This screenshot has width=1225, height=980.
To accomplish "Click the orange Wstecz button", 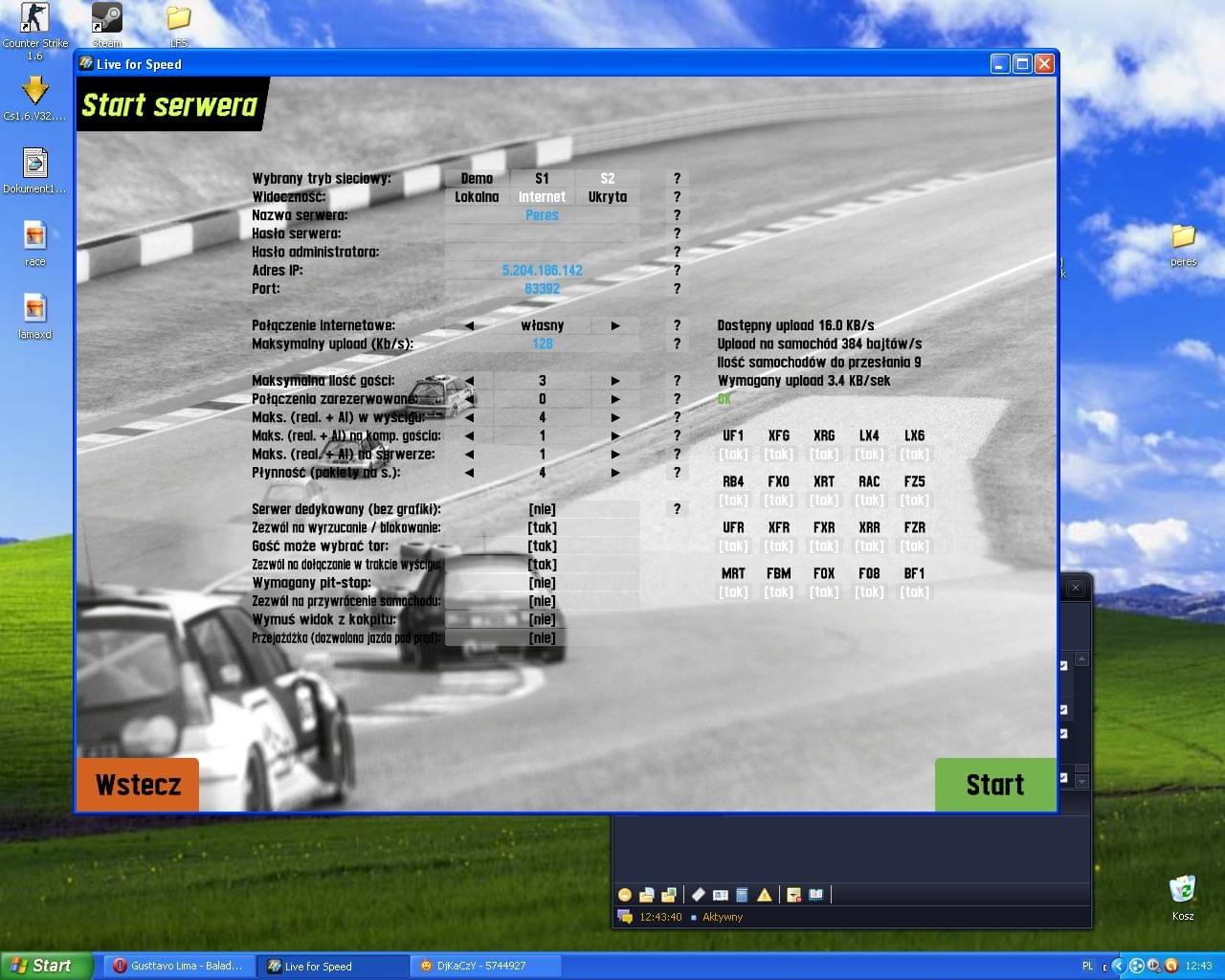I will coord(138,785).
